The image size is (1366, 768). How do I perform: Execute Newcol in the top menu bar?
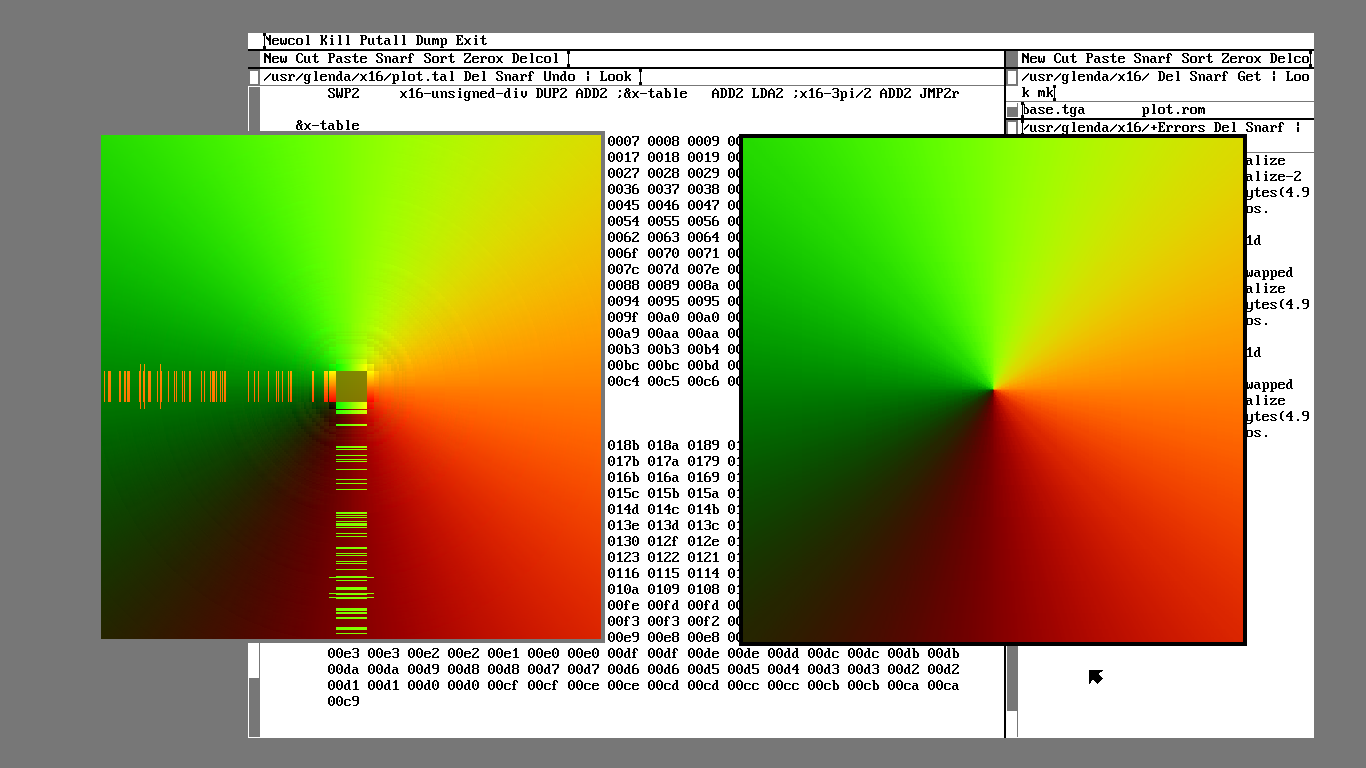click(287, 40)
